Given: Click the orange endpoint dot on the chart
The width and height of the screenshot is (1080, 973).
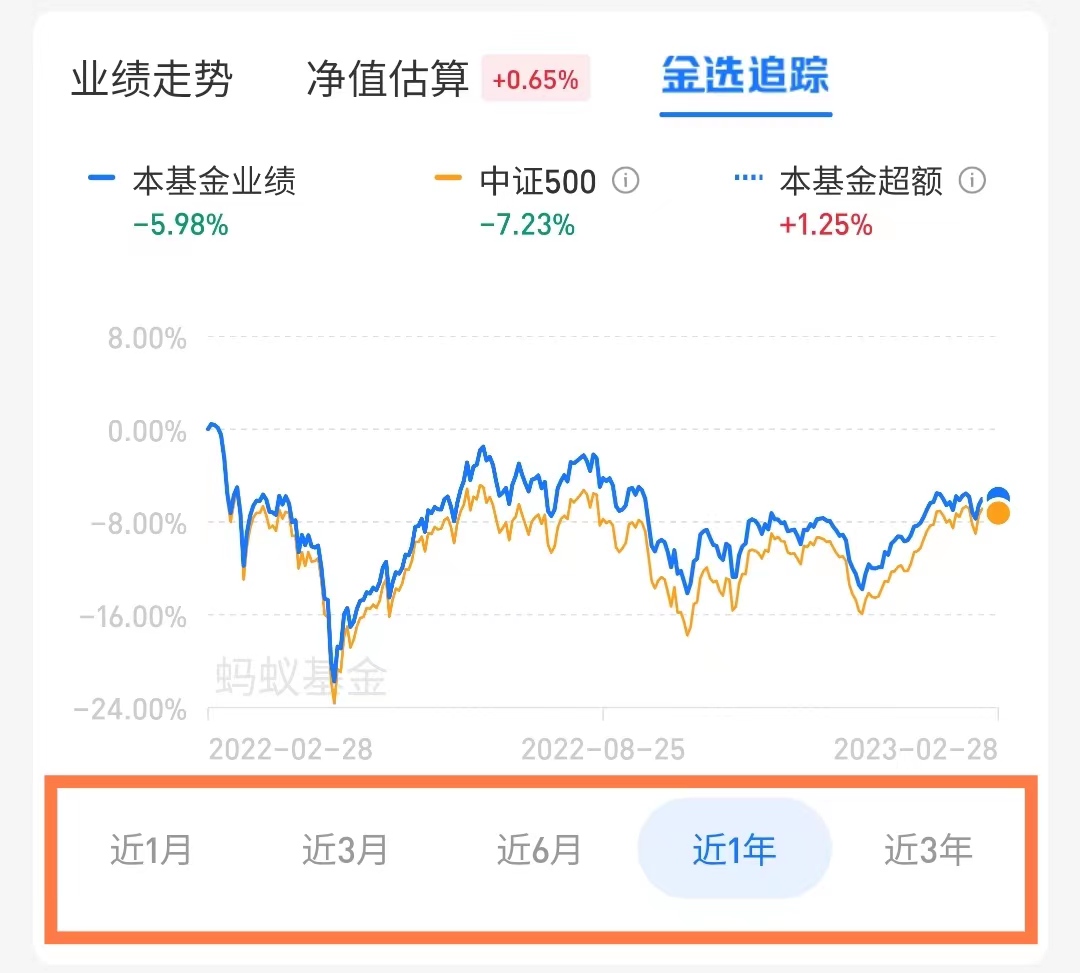Looking at the screenshot, I should [997, 514].
